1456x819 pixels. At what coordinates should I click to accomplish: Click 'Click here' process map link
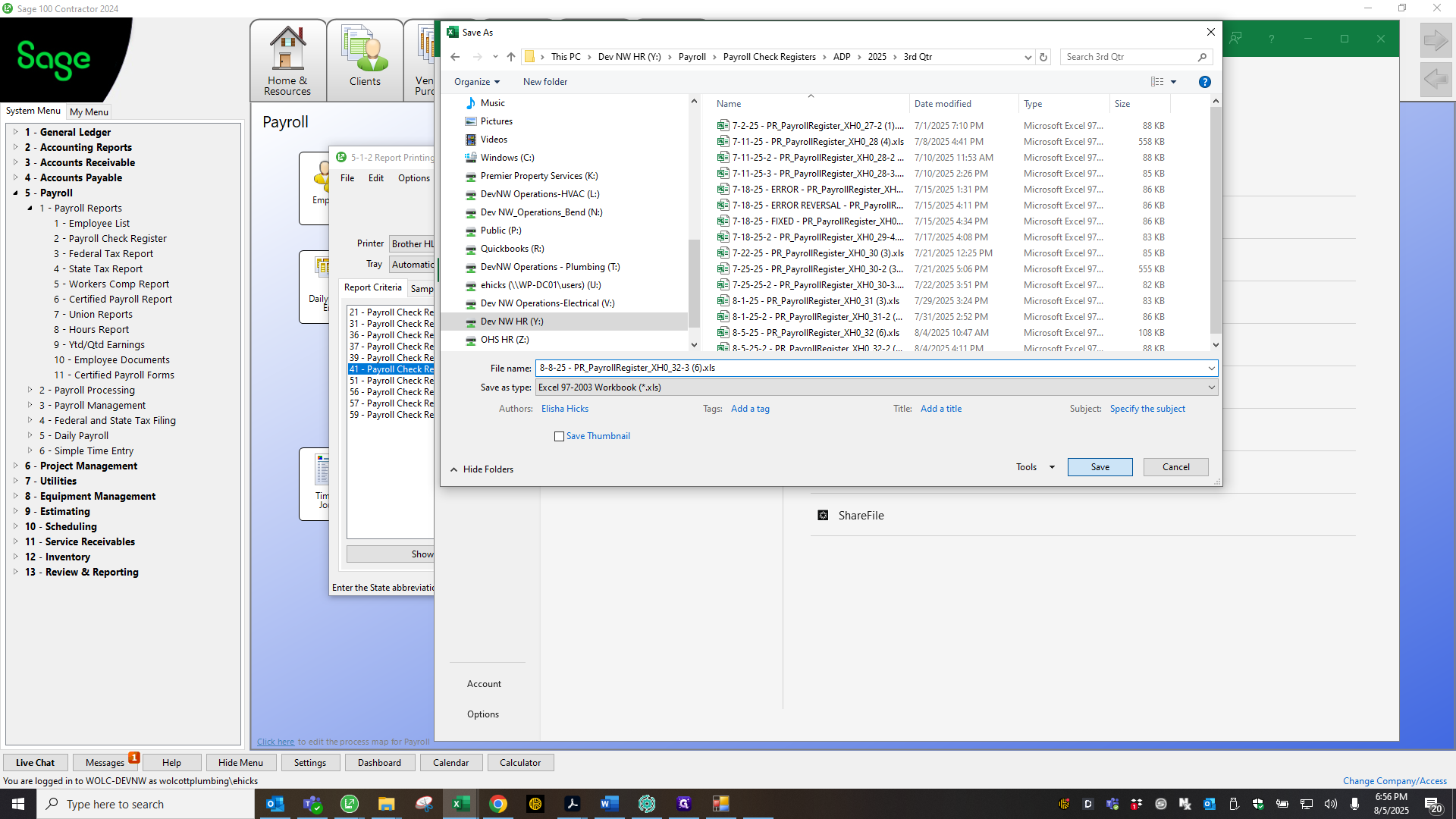click(x=275, y=742)
